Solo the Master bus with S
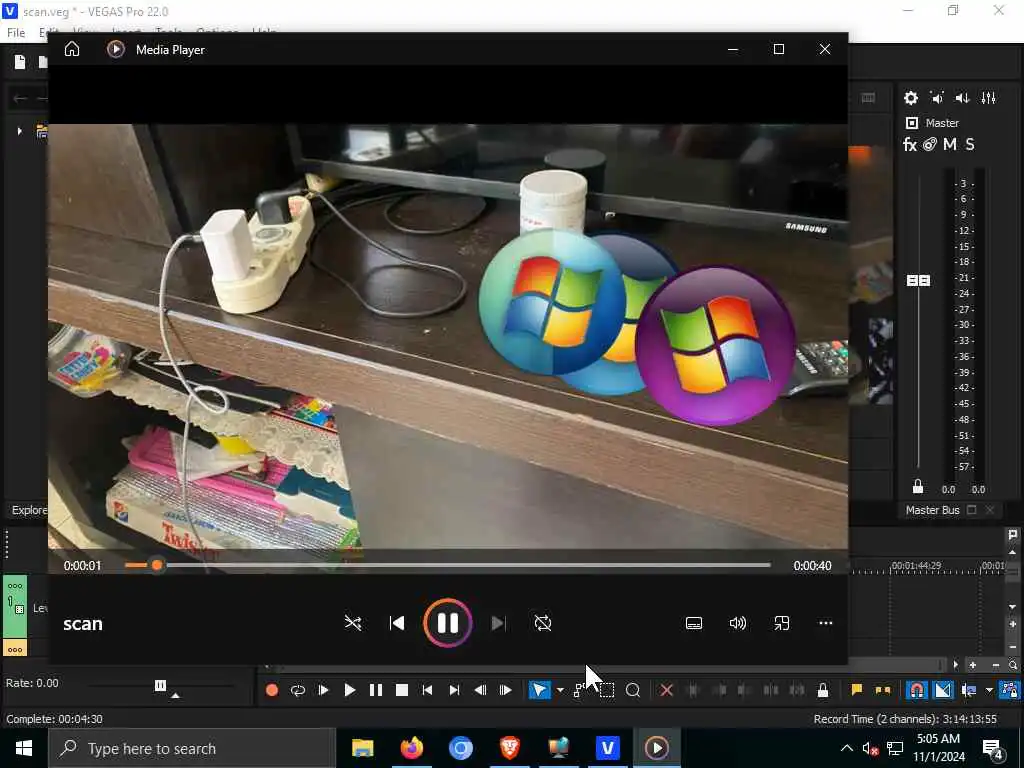 pyautogui.click(x=970, y=144)
